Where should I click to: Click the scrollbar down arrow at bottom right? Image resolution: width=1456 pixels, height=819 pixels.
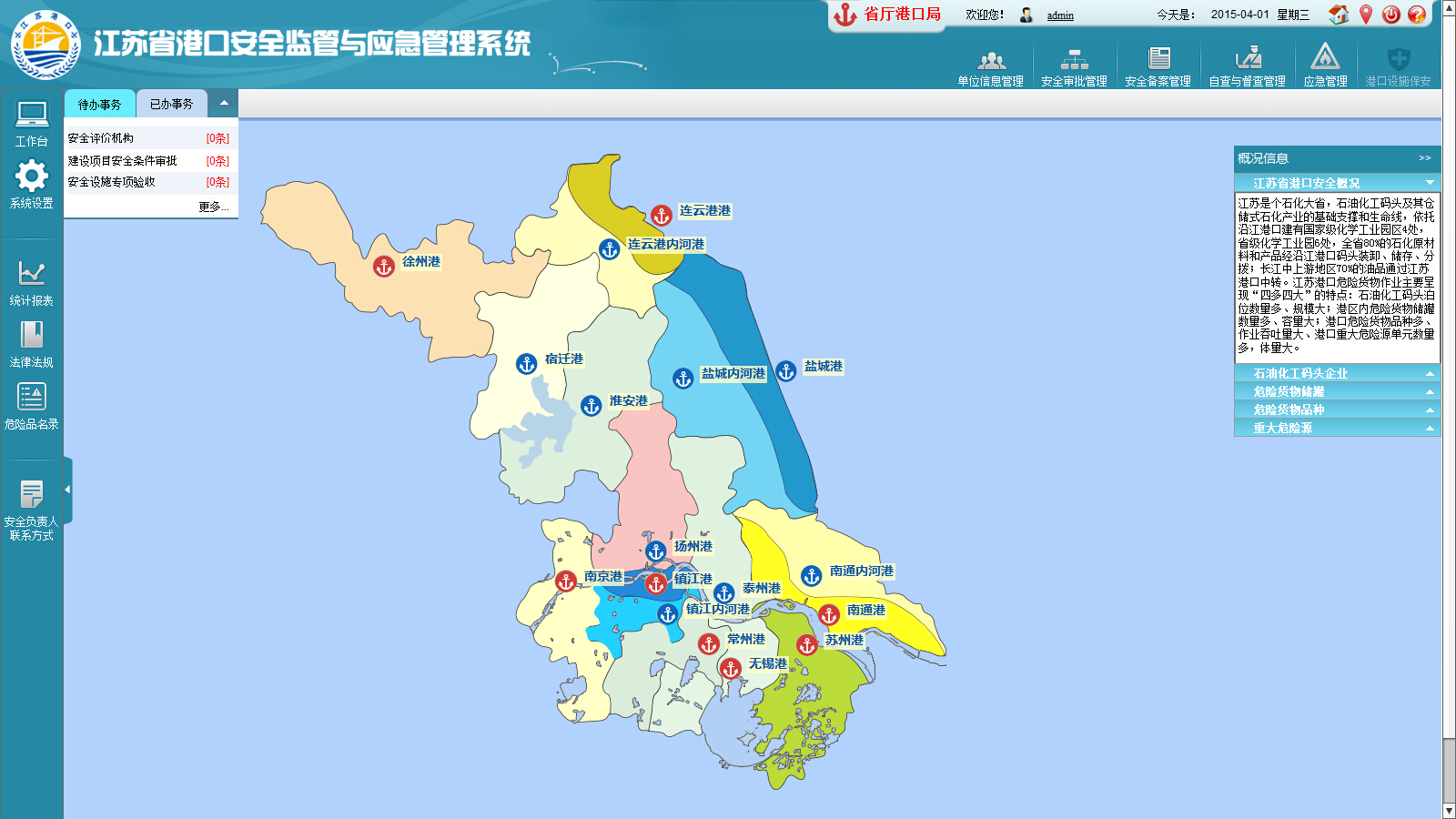[x=1448, y=811]
